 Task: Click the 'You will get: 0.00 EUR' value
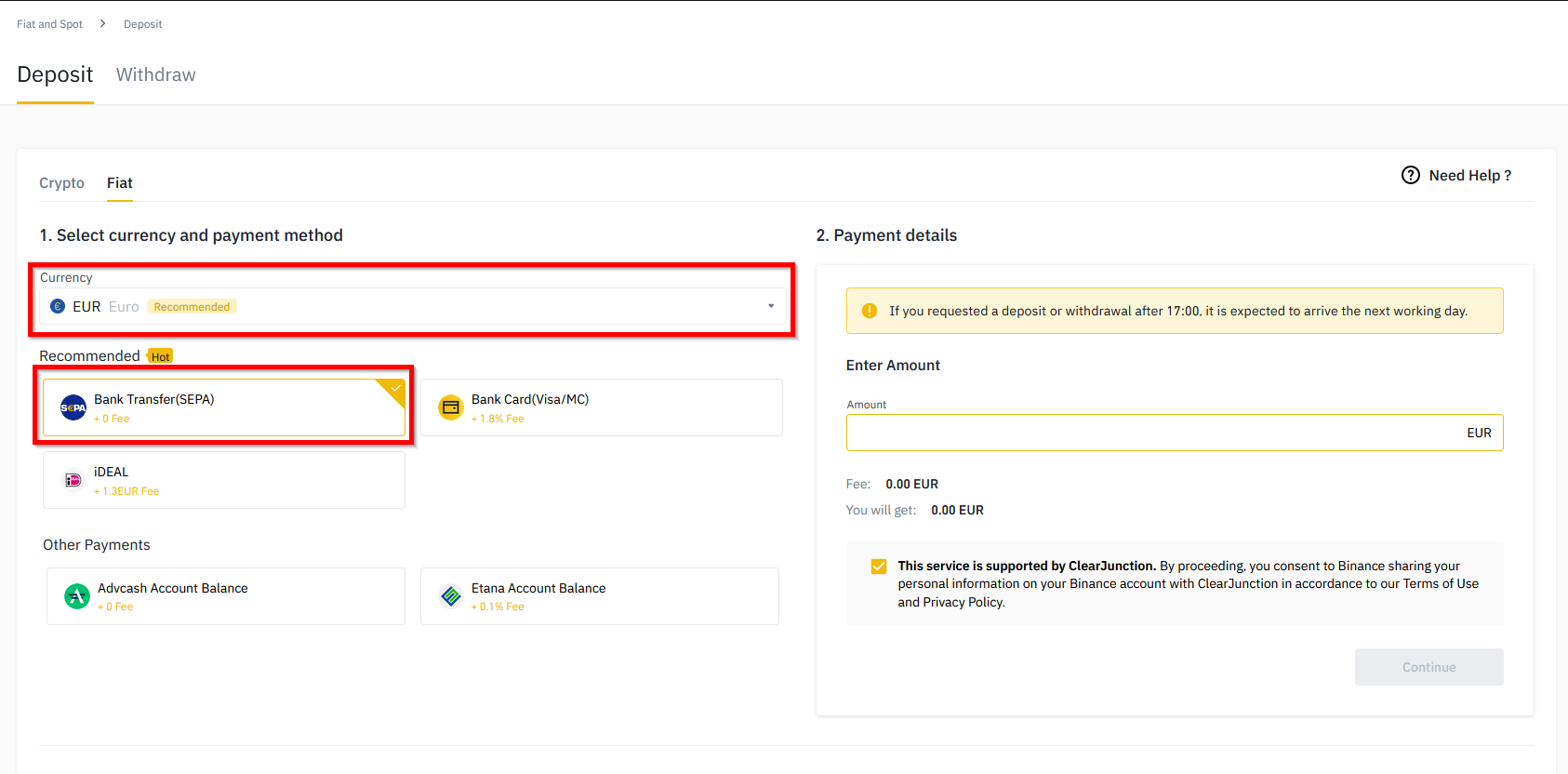[957, 510]
